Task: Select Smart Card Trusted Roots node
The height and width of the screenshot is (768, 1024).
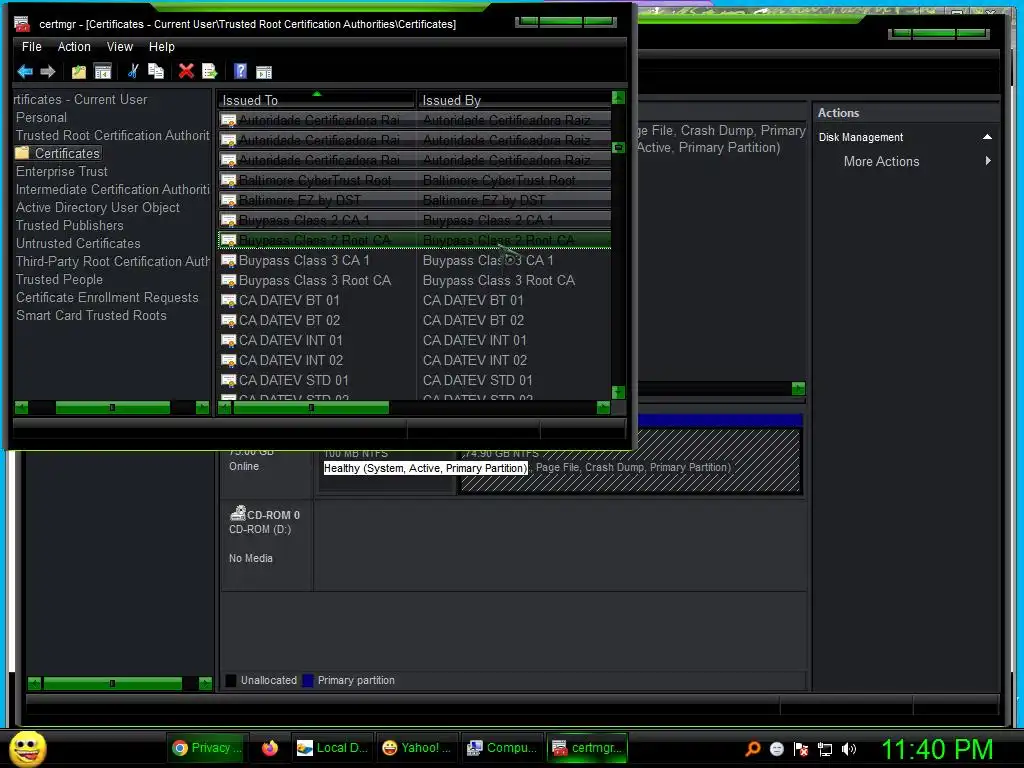Action: click(x=91, y=315)
